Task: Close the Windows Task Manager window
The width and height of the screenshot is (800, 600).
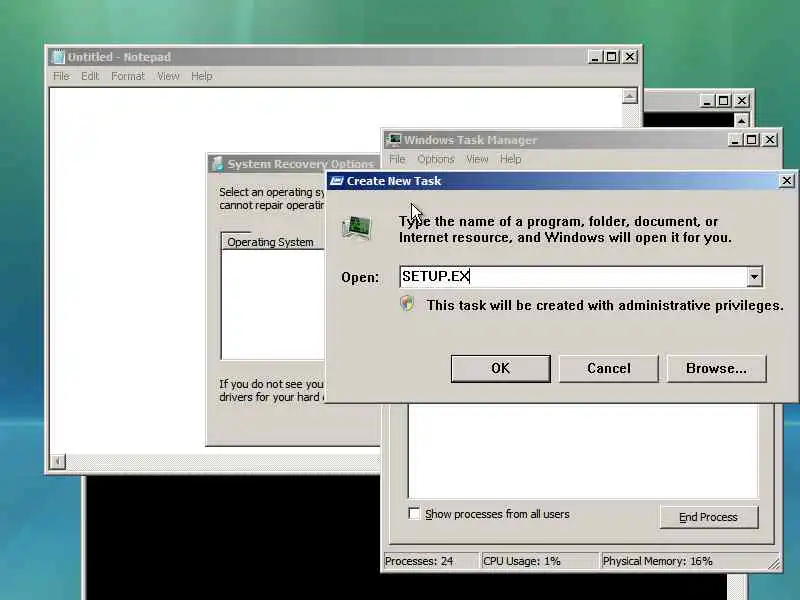Action: pos(770,139)
